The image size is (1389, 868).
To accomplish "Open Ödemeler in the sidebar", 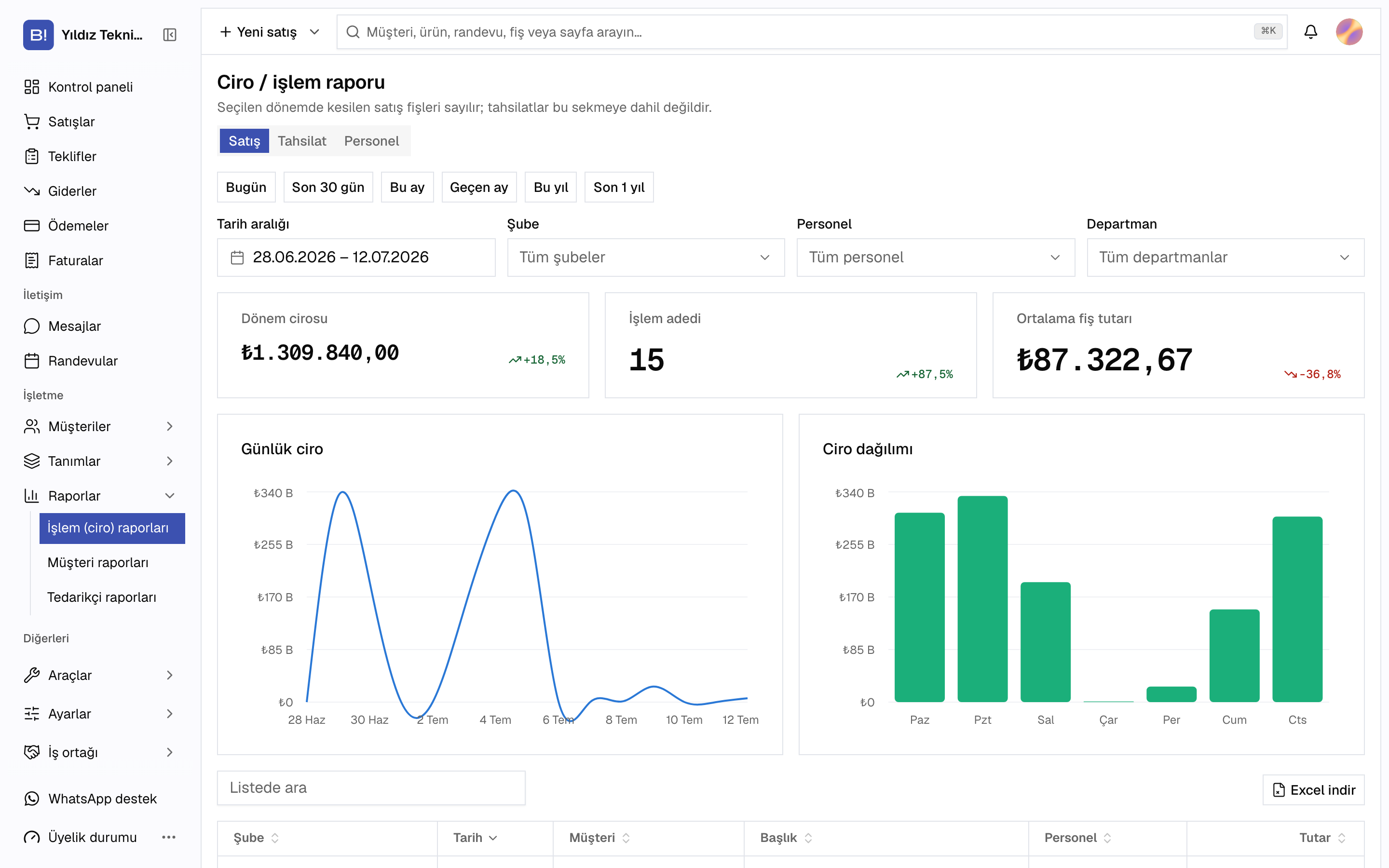I will [66, 226].
